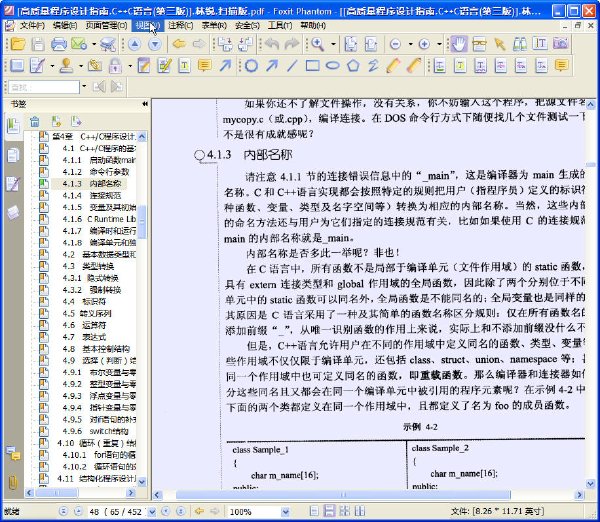Click into the find text input field
The height and width of the screenshot is (522, 600).
44,87
